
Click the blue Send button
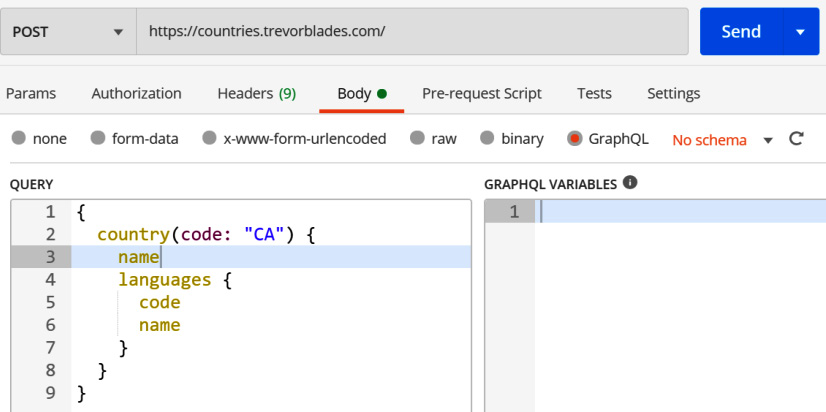coord(741,32)
